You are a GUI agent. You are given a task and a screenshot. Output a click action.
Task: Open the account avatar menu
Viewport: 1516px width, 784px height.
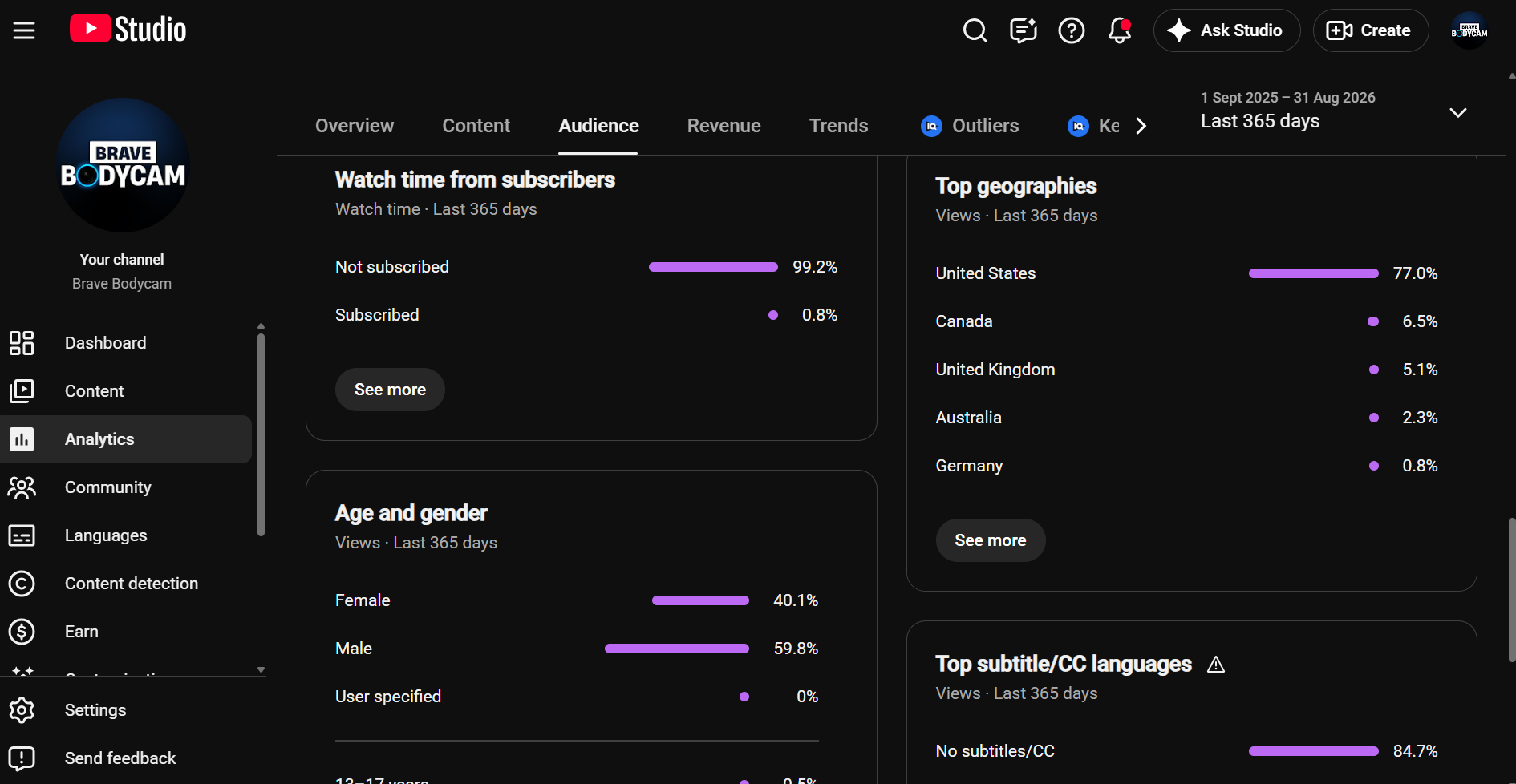[x=1469, y=30]
